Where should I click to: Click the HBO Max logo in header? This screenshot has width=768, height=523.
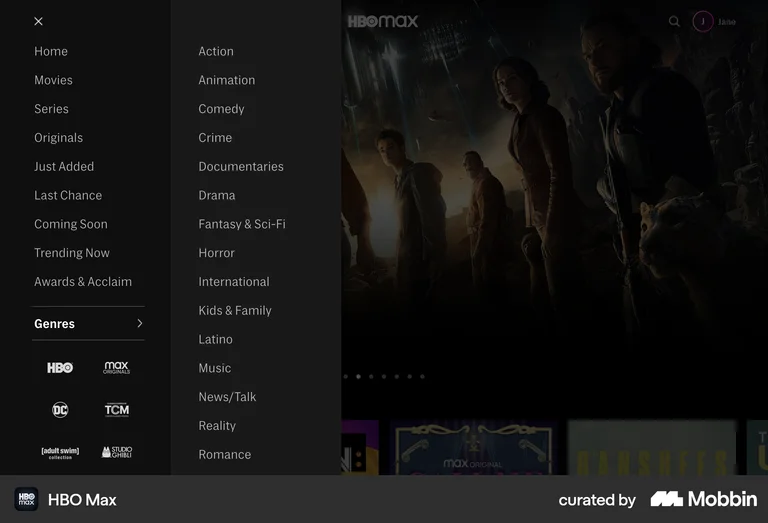(x=383, y=22)
